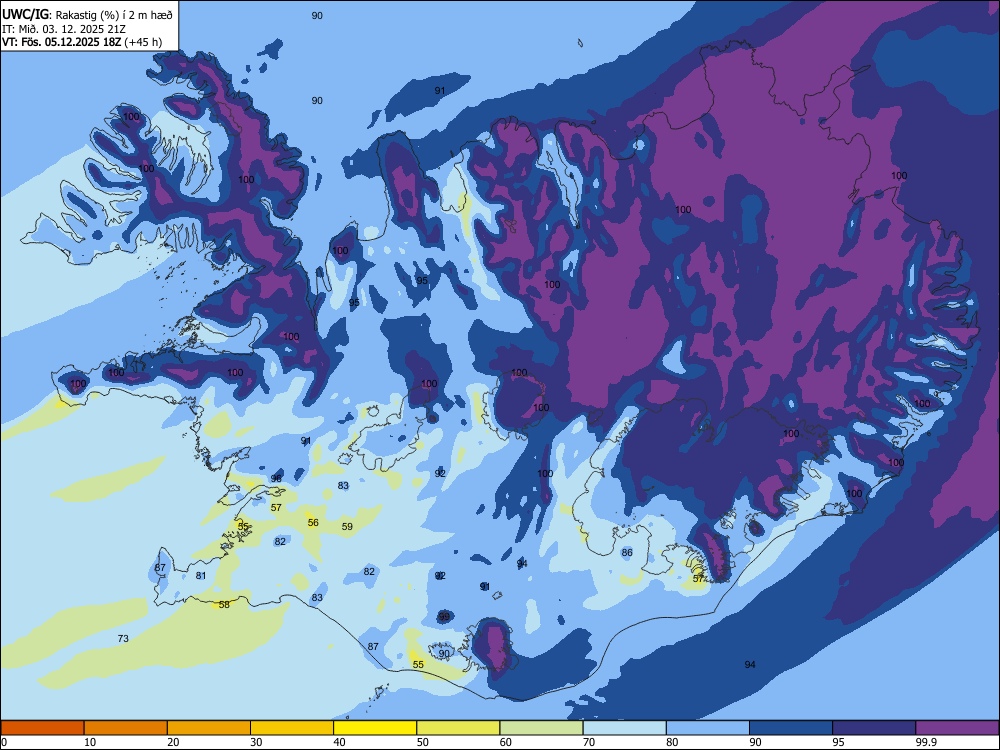The width and height of the screenshot is (1000, 750).
Task: Select the legend tick label '20'
Action: pyautogui.click(x=173, y=742)
